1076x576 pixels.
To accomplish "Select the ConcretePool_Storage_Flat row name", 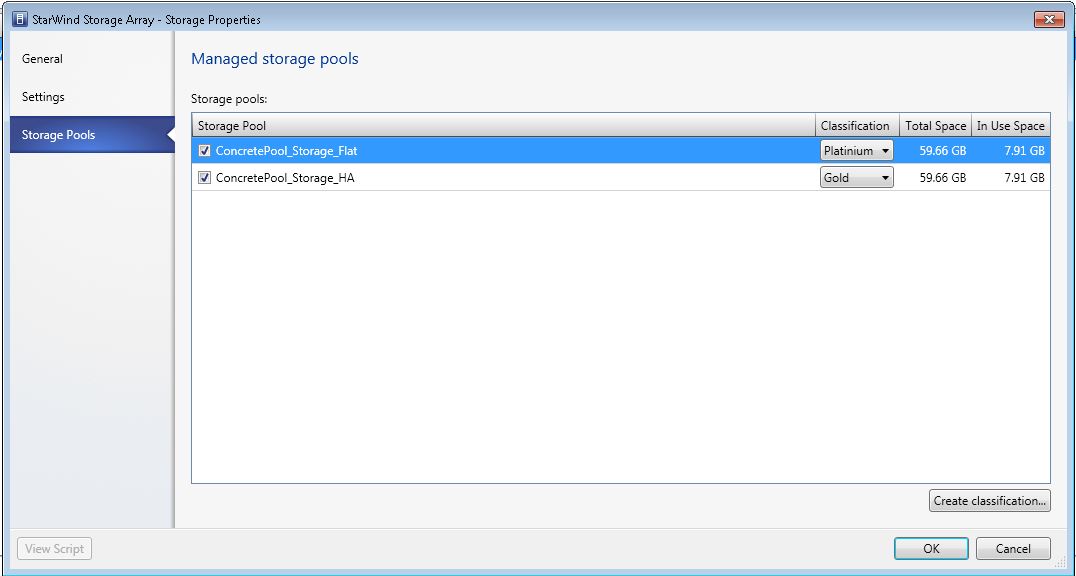I will click(286, 151).
